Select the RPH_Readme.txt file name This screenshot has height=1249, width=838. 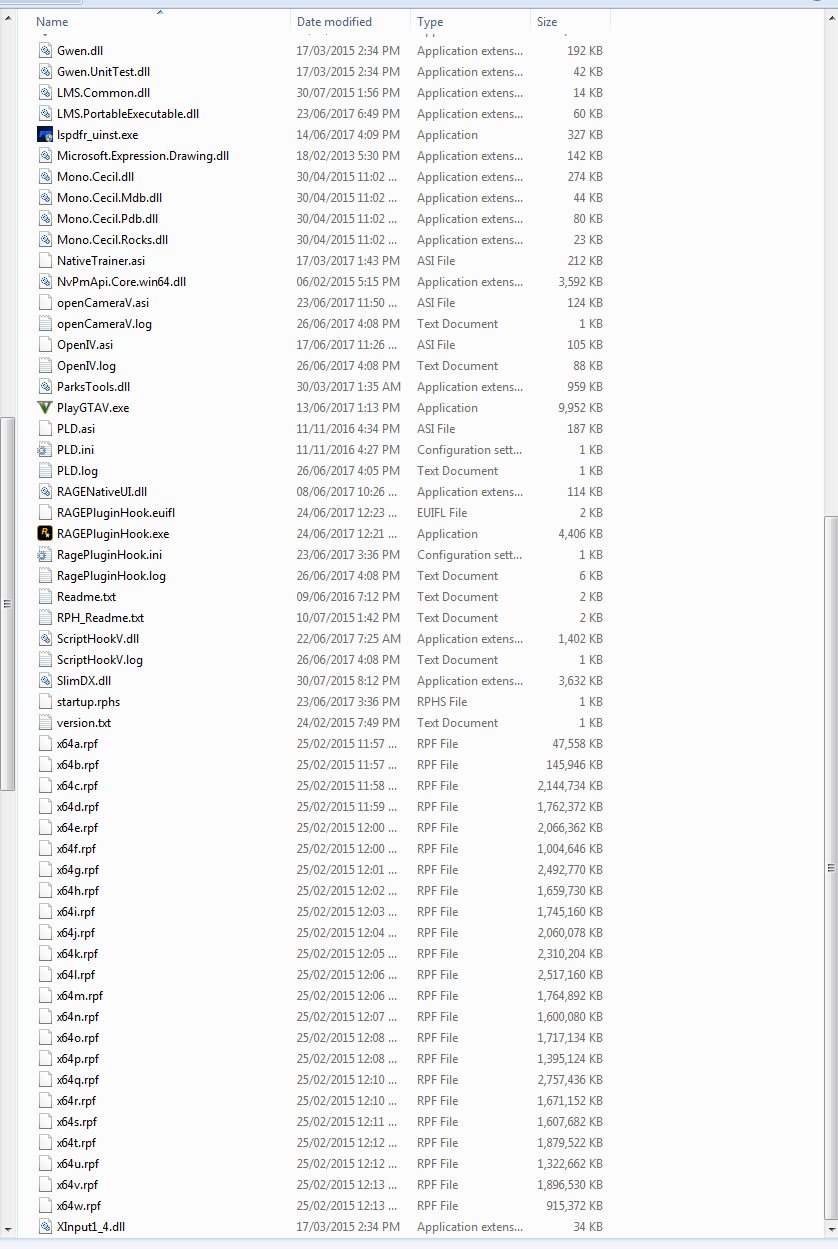coord(101,617)
